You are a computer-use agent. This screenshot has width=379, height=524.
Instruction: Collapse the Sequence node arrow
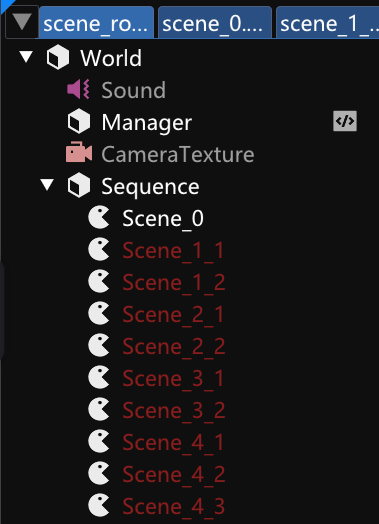click(47, 185)
